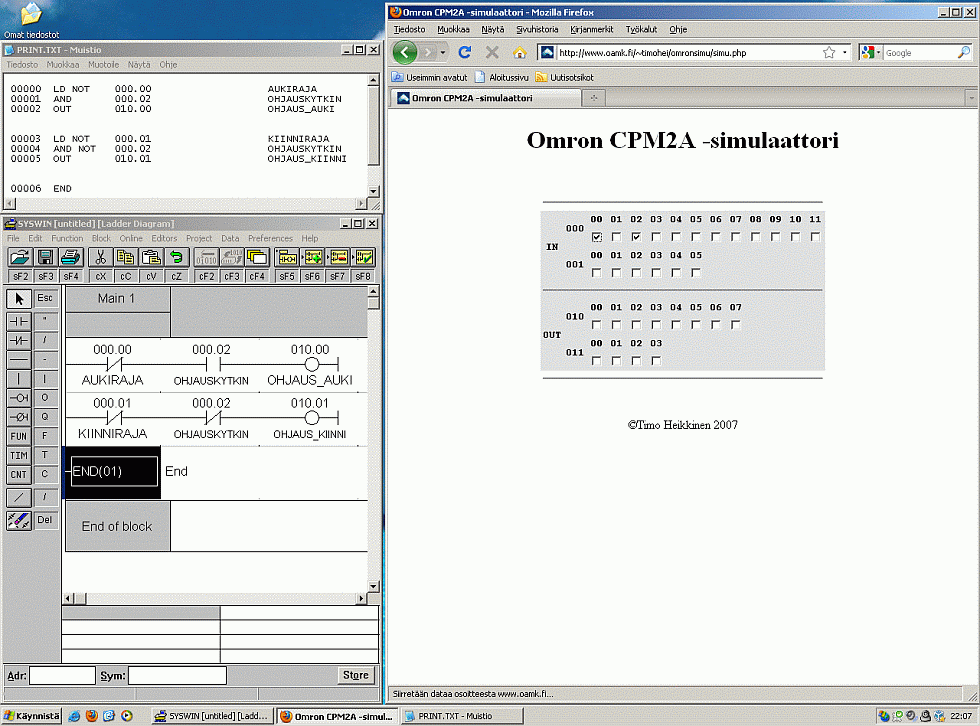Open the search engine dropdown in Firefox
980x726 pixels.
tap(869, 52)
